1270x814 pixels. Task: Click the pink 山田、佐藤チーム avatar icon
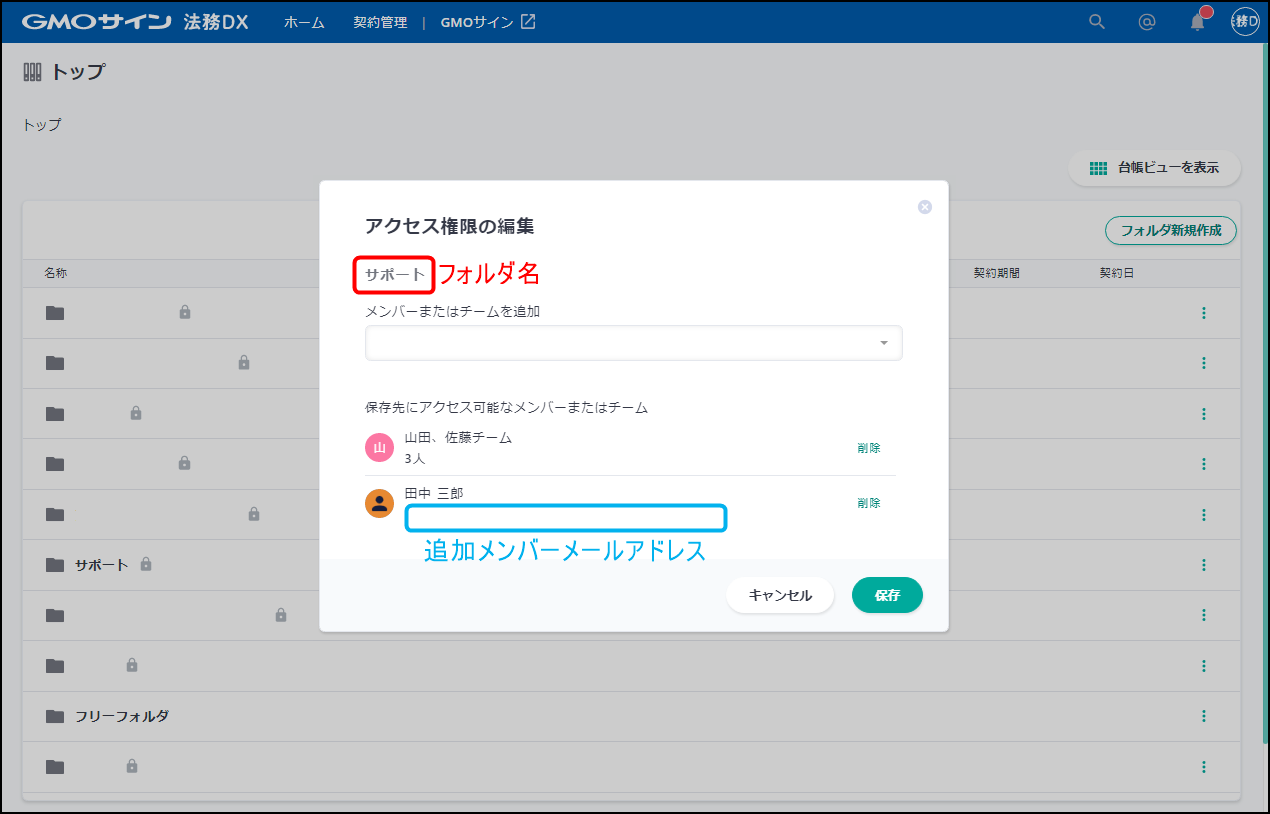[379, 447]
